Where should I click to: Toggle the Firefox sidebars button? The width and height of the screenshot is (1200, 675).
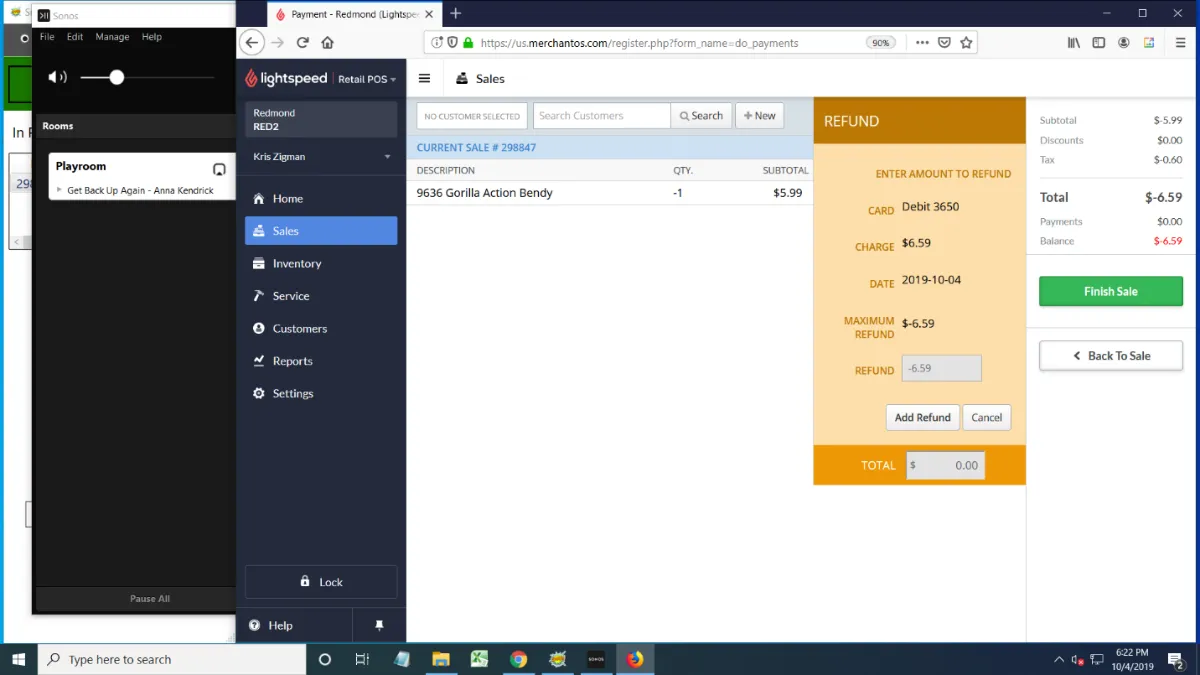pyautogui.click(x=1099, y=43)
